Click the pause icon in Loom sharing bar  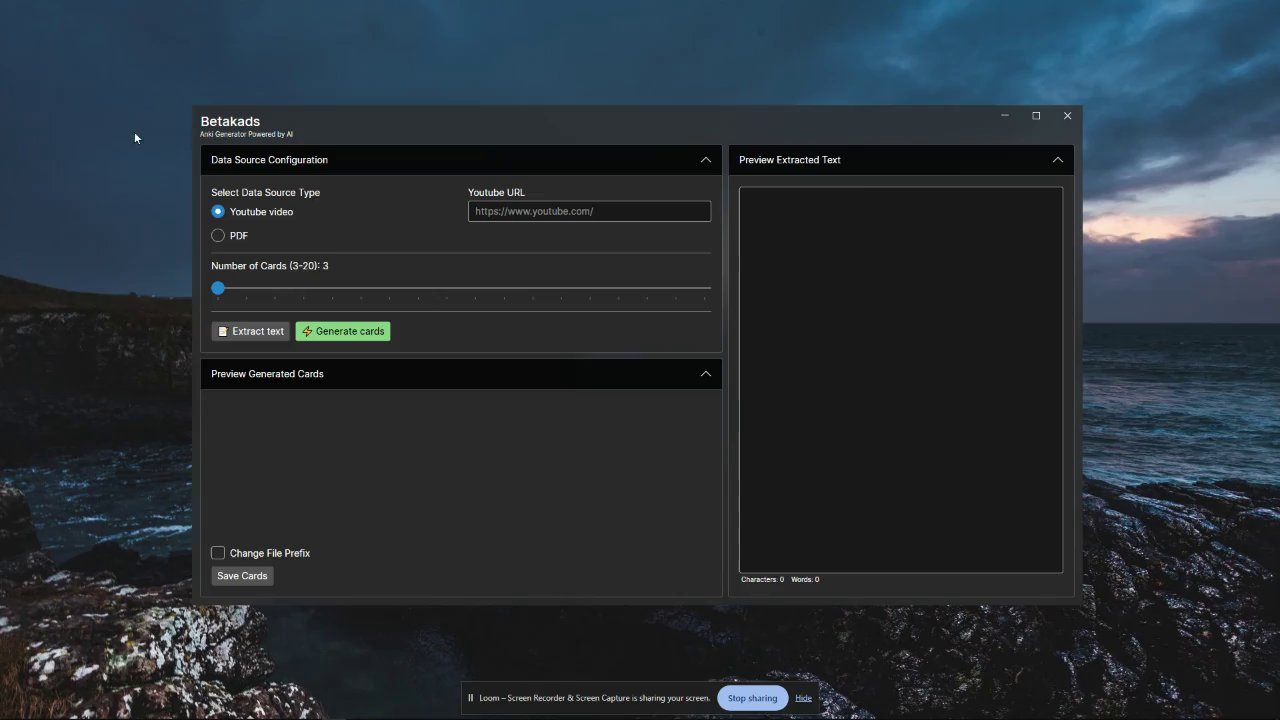pos(470,698)
